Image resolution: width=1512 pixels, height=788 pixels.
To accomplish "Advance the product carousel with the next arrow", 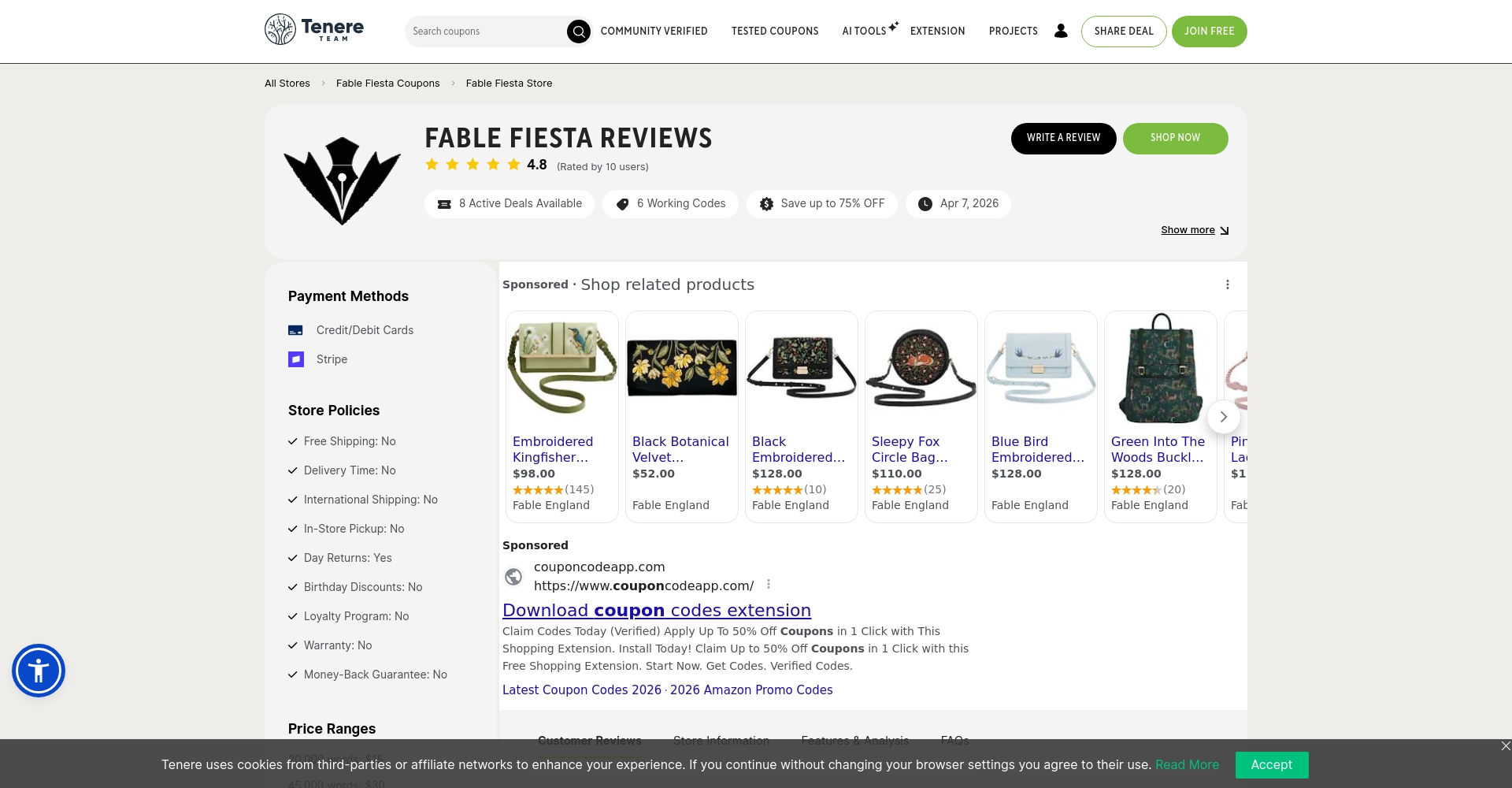I will (1223, 416).
